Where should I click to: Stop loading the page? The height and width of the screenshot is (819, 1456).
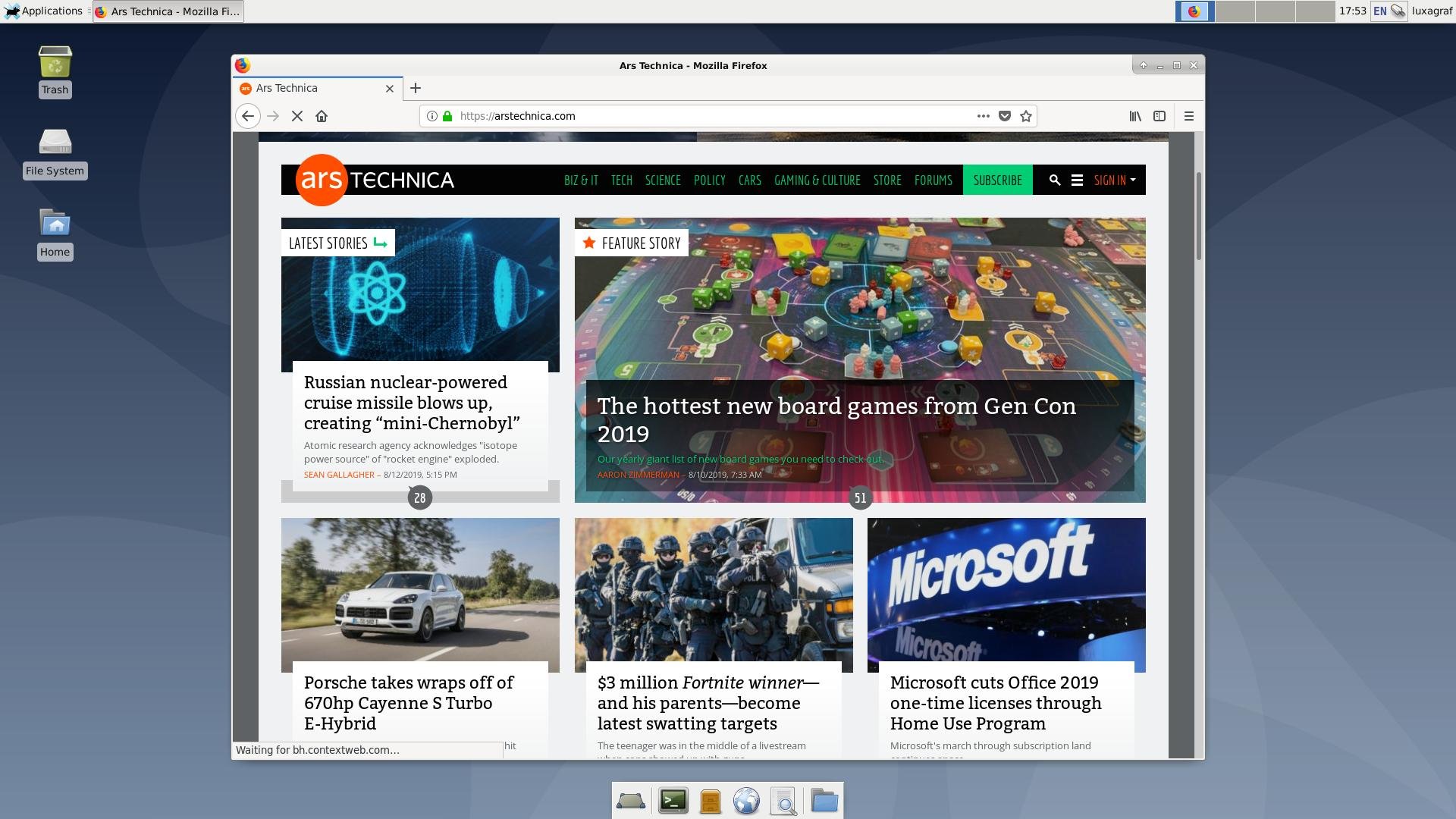click(x=297, y=116)
